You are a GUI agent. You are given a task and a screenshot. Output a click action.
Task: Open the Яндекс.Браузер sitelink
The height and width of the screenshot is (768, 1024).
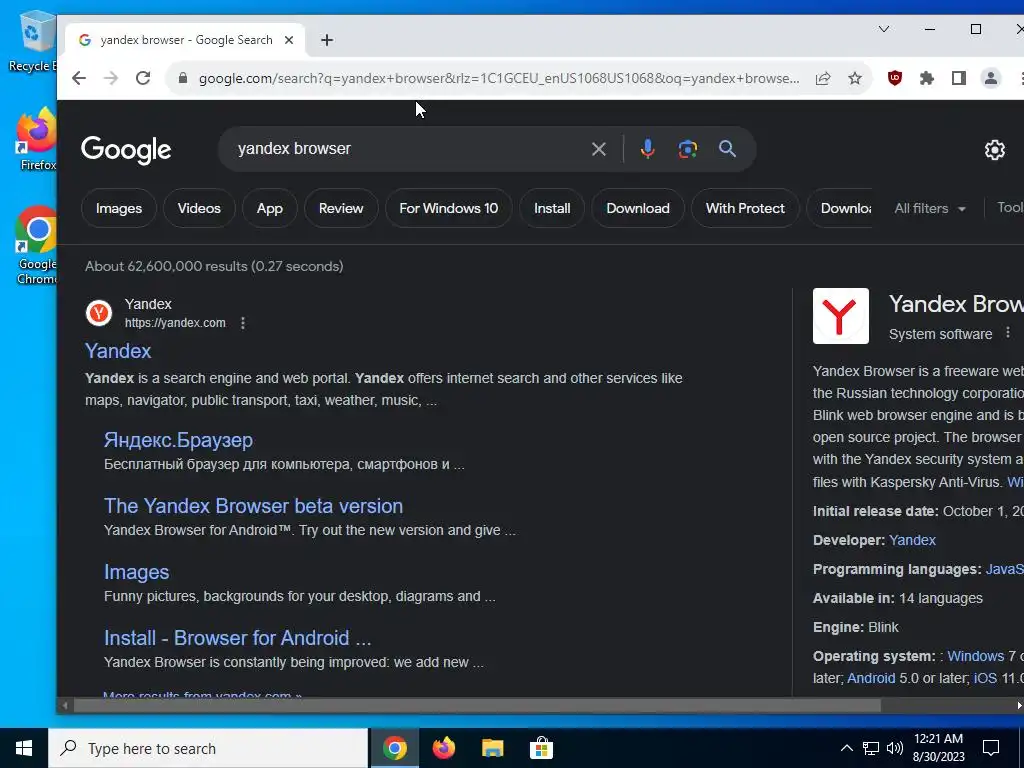pyautogui.click(x=178, y=440)
